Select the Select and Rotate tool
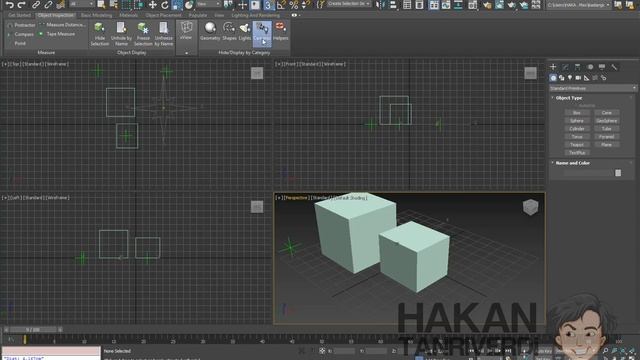The width and height of the screenshot is (640, 360). point(164,5)
